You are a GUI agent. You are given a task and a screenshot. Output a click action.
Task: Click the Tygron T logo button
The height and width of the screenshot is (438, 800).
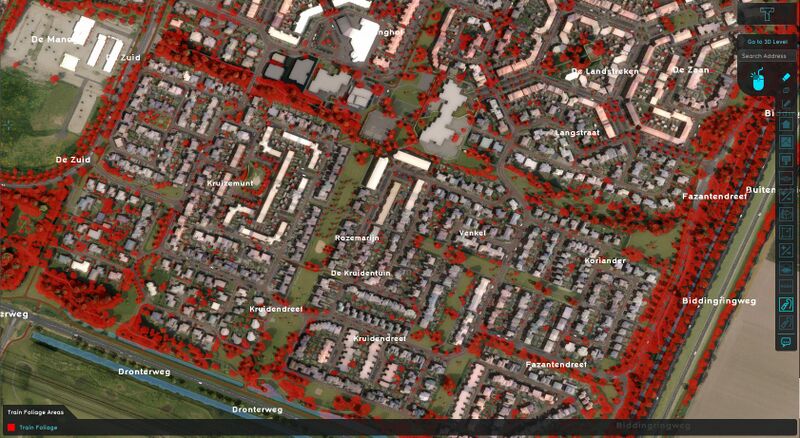point(768,15)
